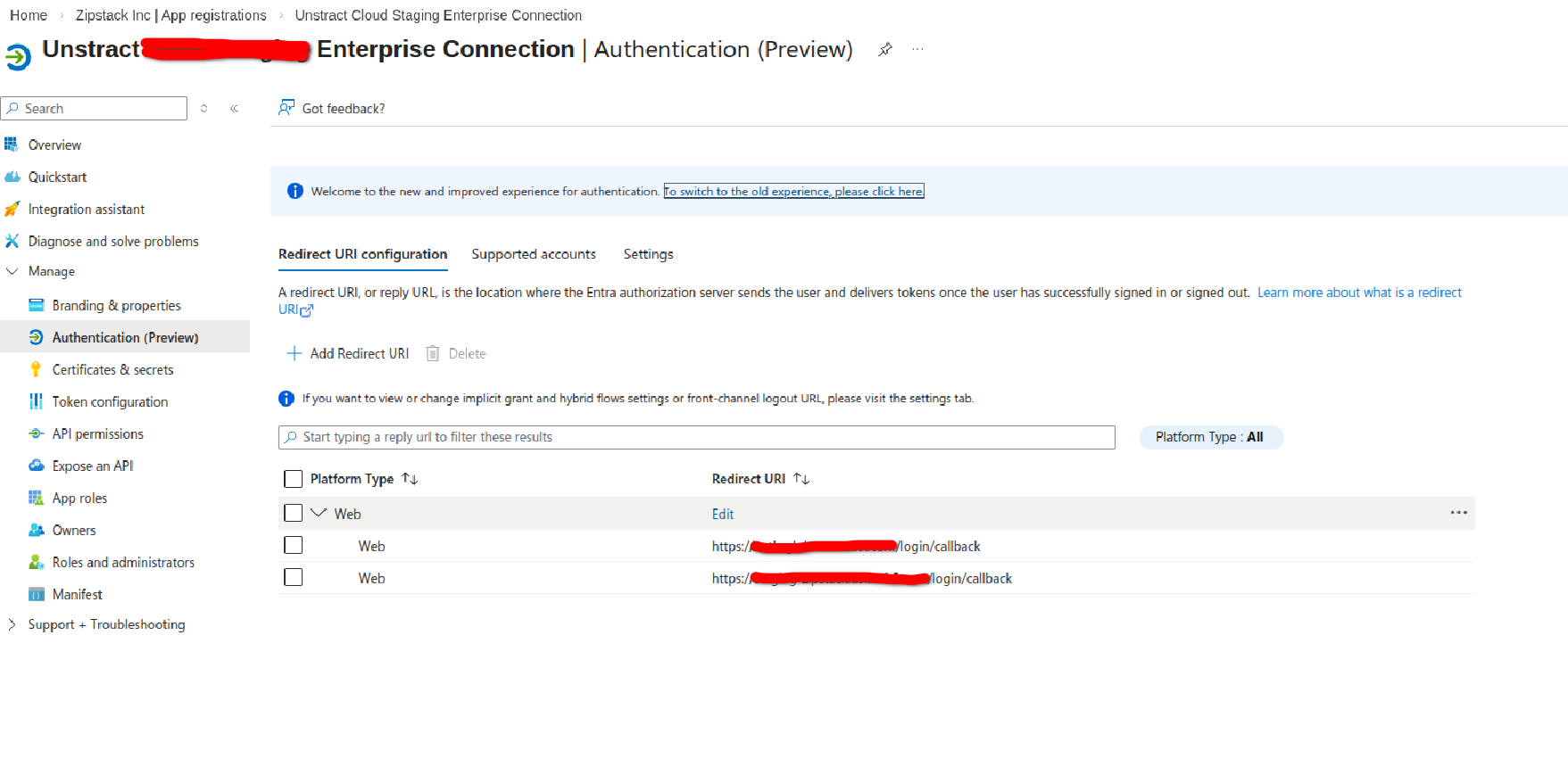Screen dimensions: 1568x759
Task: Click the Expose an API cloud icon
Action: (36, 466)
